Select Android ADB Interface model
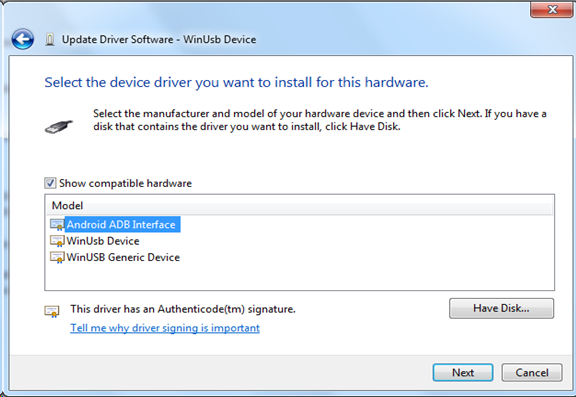The width and height of the screenshot is (576, 397). pos(121,224)
